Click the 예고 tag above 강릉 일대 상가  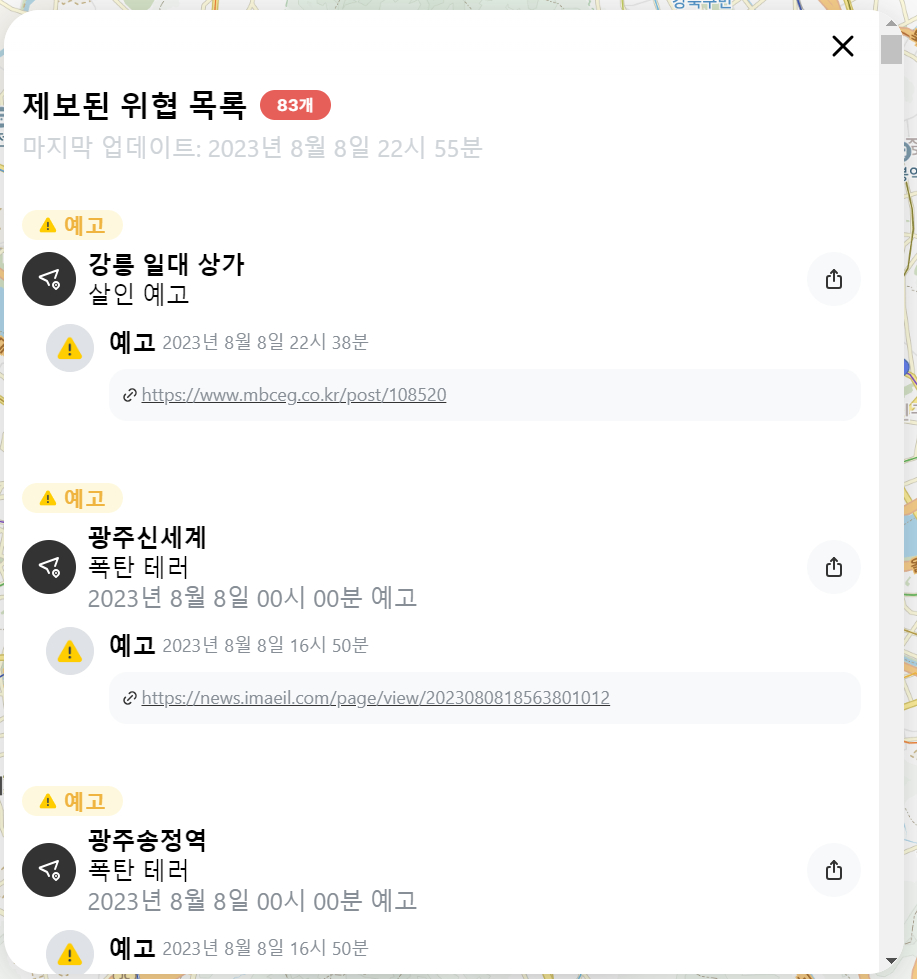coord(72,225)
